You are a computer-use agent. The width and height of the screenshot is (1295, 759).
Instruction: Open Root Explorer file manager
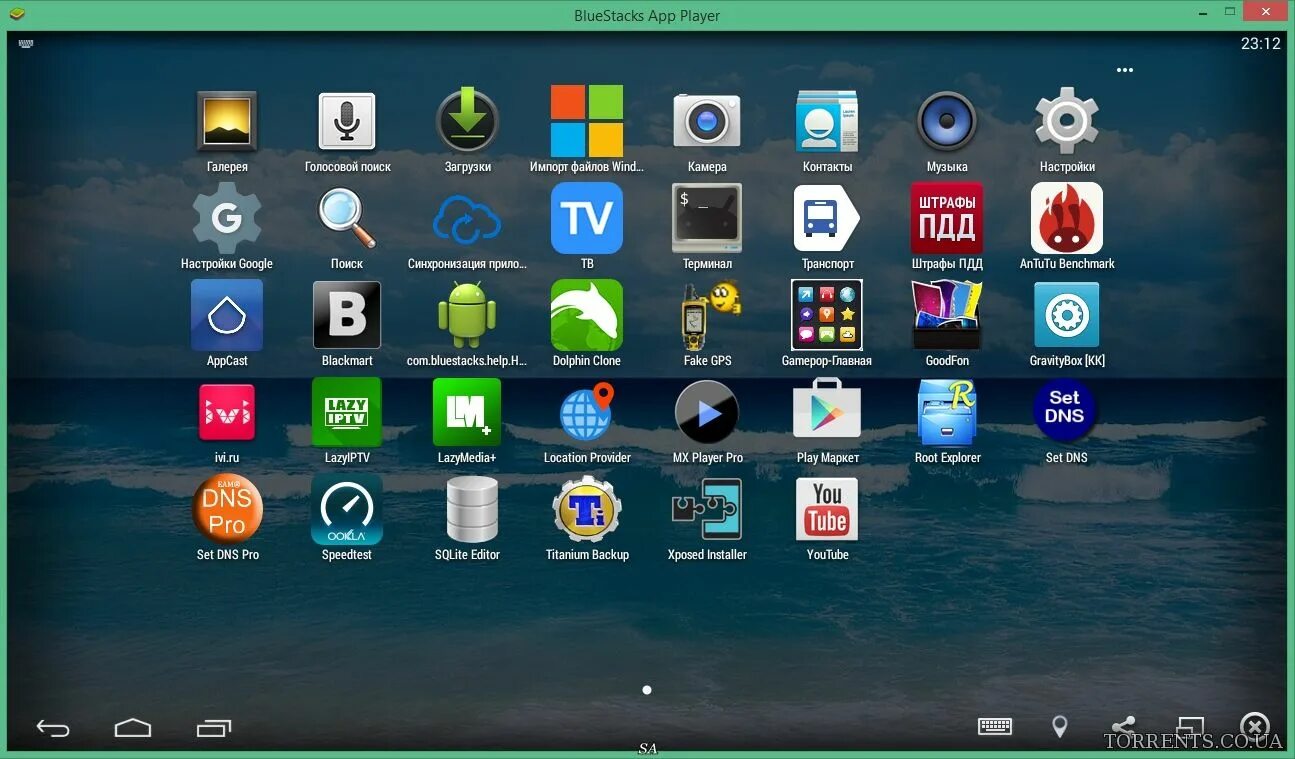tap(947, 412)
